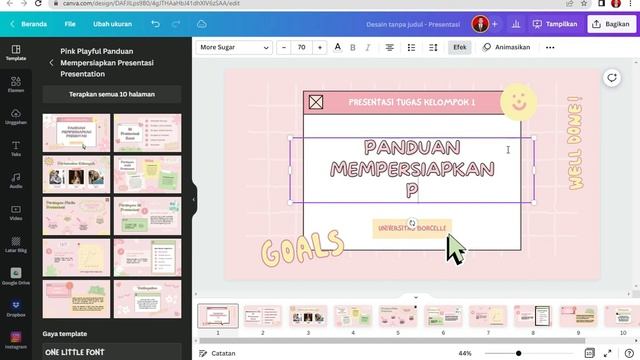Click Terapkan semua 10 halaman

click(x=112, y=94)
